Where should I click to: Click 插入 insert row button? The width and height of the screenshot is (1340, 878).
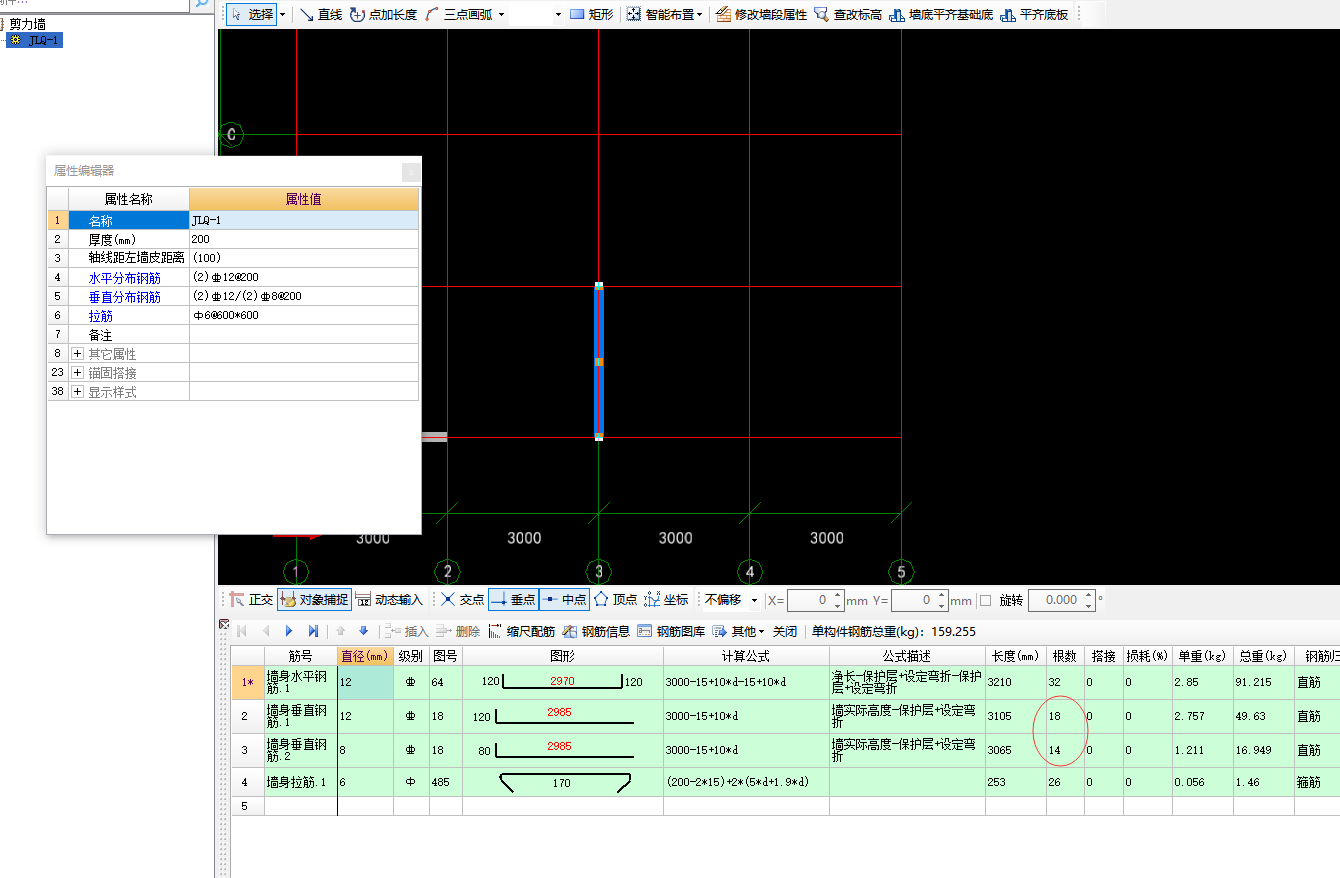407,631
